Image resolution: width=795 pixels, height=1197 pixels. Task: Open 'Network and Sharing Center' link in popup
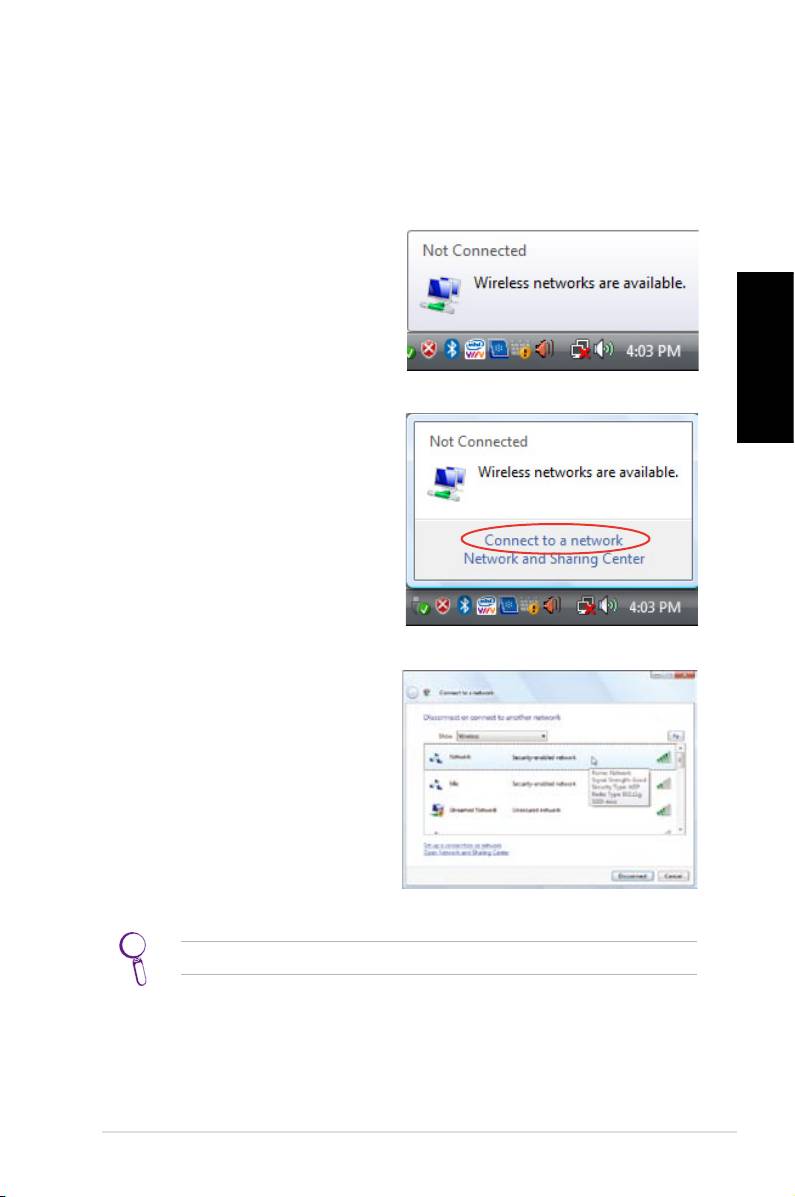coord(554,559)
